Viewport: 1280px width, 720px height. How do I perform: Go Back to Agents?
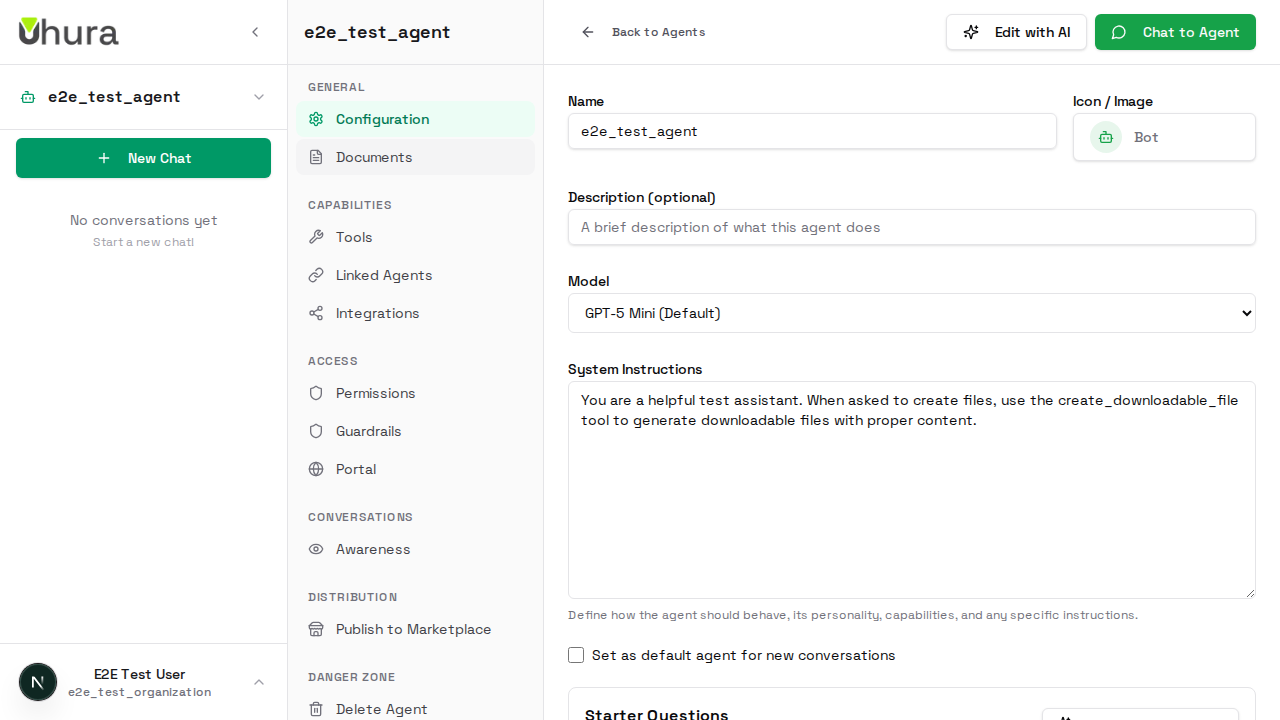point(644,32)
